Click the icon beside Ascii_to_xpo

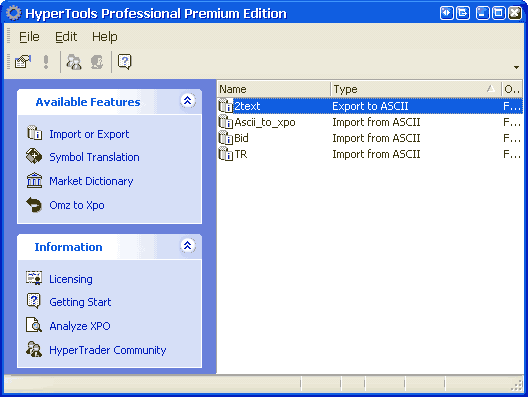pos(226,122)
